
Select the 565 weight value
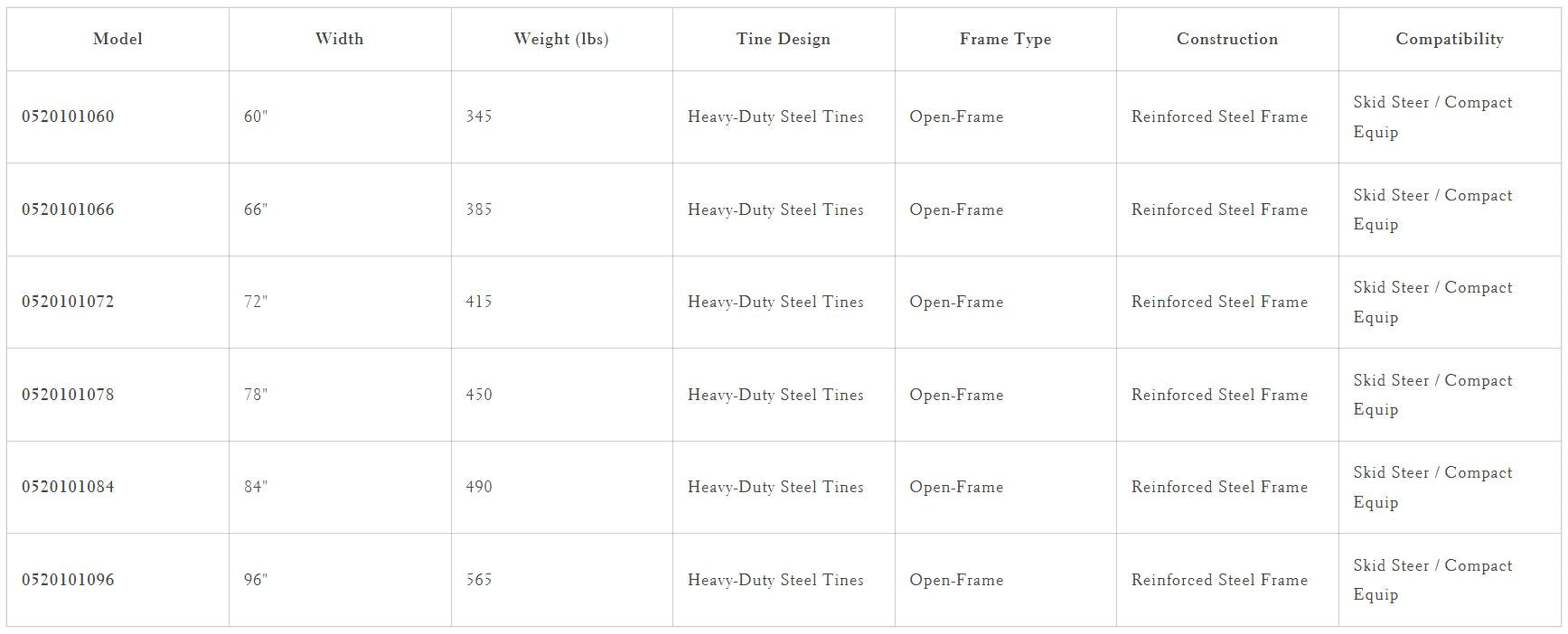(x=479, y=580)
